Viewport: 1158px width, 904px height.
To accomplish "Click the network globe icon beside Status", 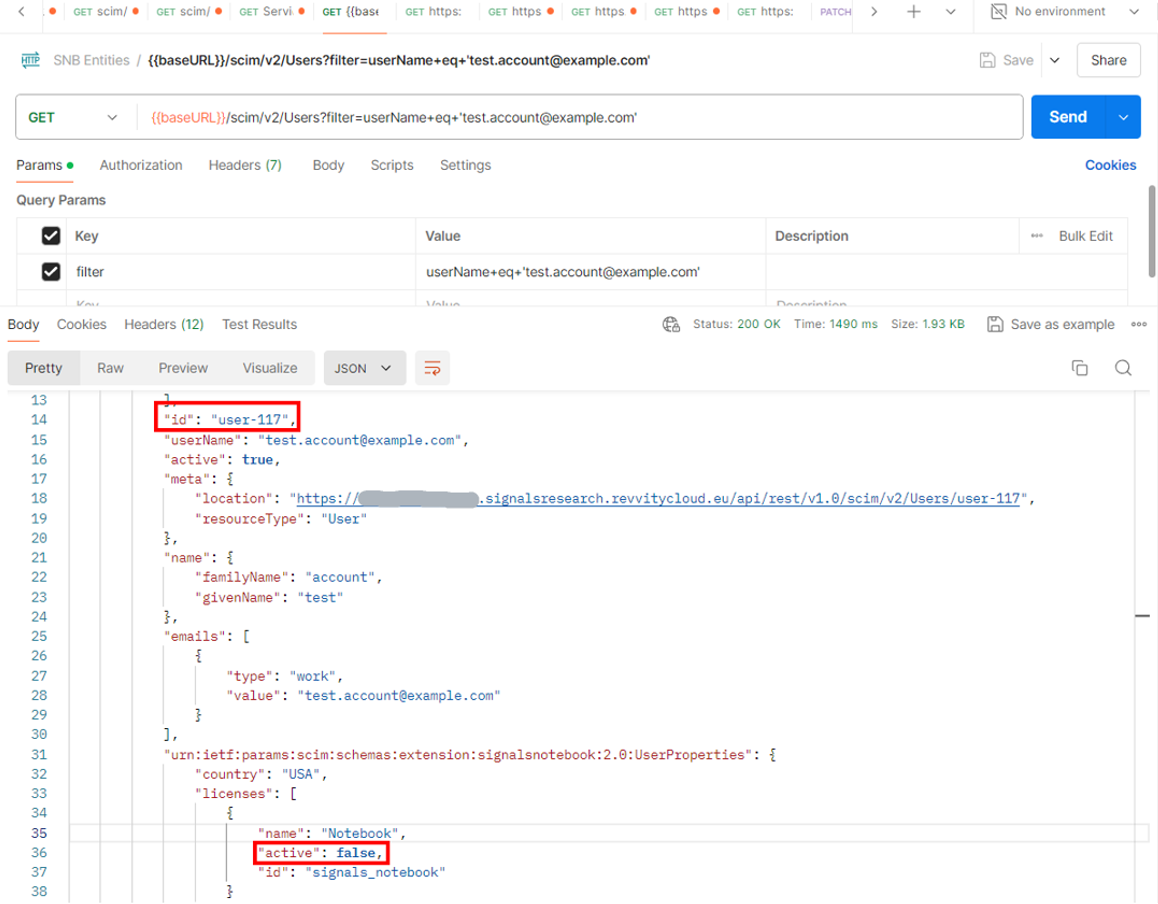I will [x=671, y=324].
